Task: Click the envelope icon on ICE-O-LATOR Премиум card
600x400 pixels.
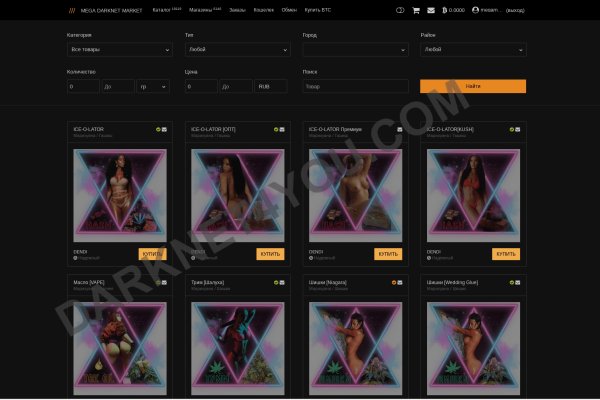Action: coord(399,129)
